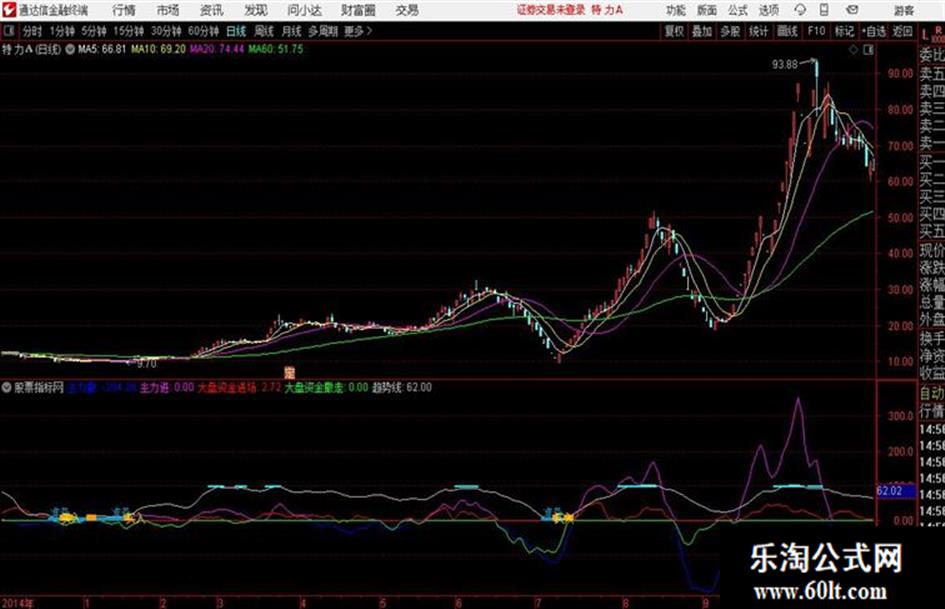This screenshot has width=945, height=609.
Task: Click the 统计 statistics button
Action: (758, 31)
